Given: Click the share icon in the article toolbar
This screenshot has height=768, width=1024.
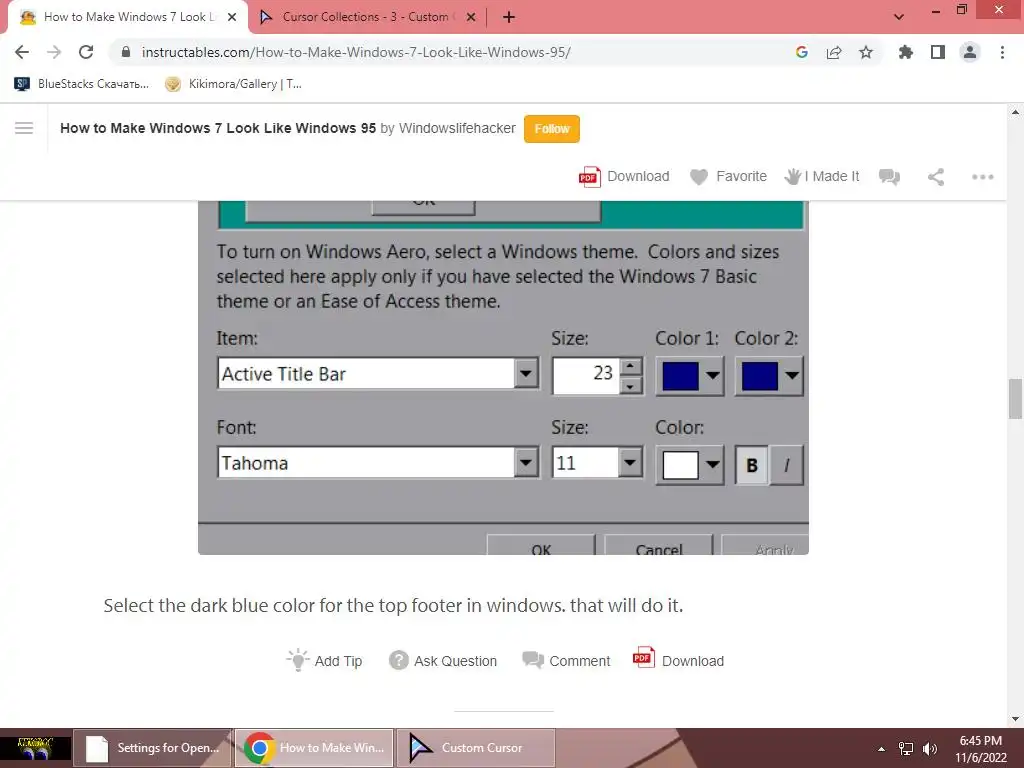Looking at the screenshot, I should 936,177.
